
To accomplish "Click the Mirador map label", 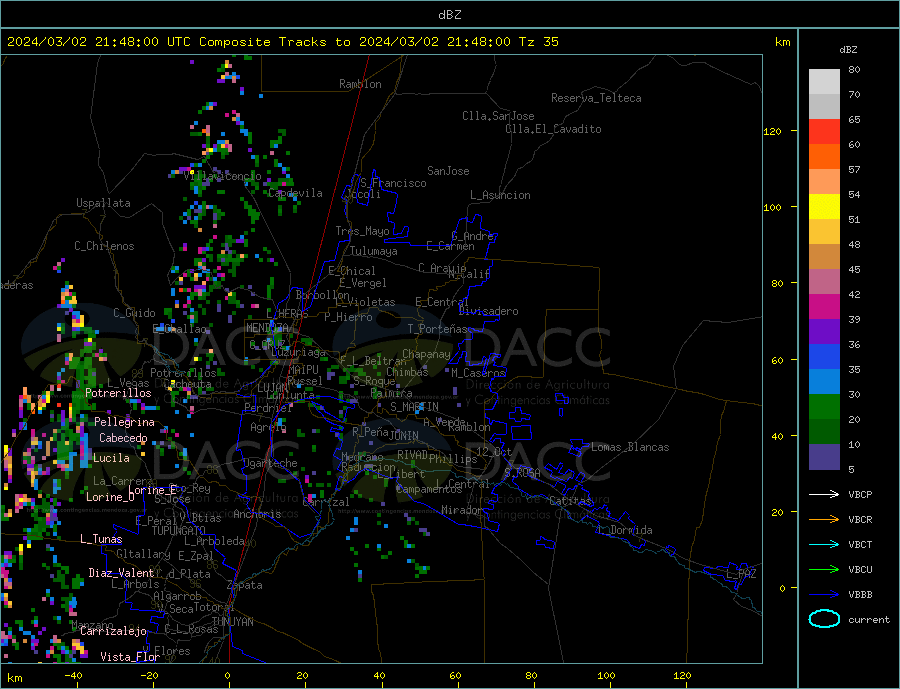I will pyautogui.click(x=463, y=510).
